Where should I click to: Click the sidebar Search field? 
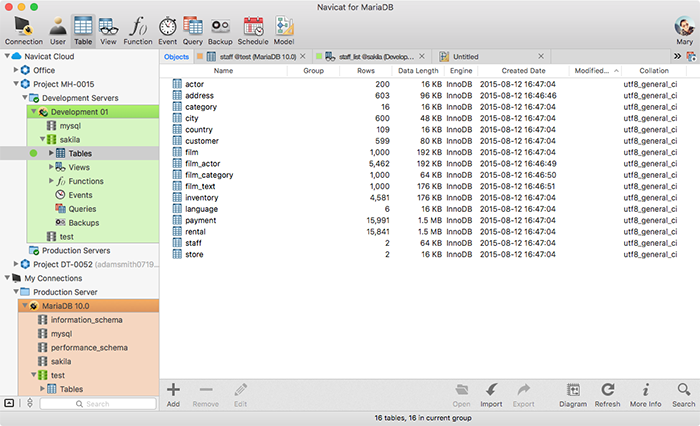coord(98,404)
